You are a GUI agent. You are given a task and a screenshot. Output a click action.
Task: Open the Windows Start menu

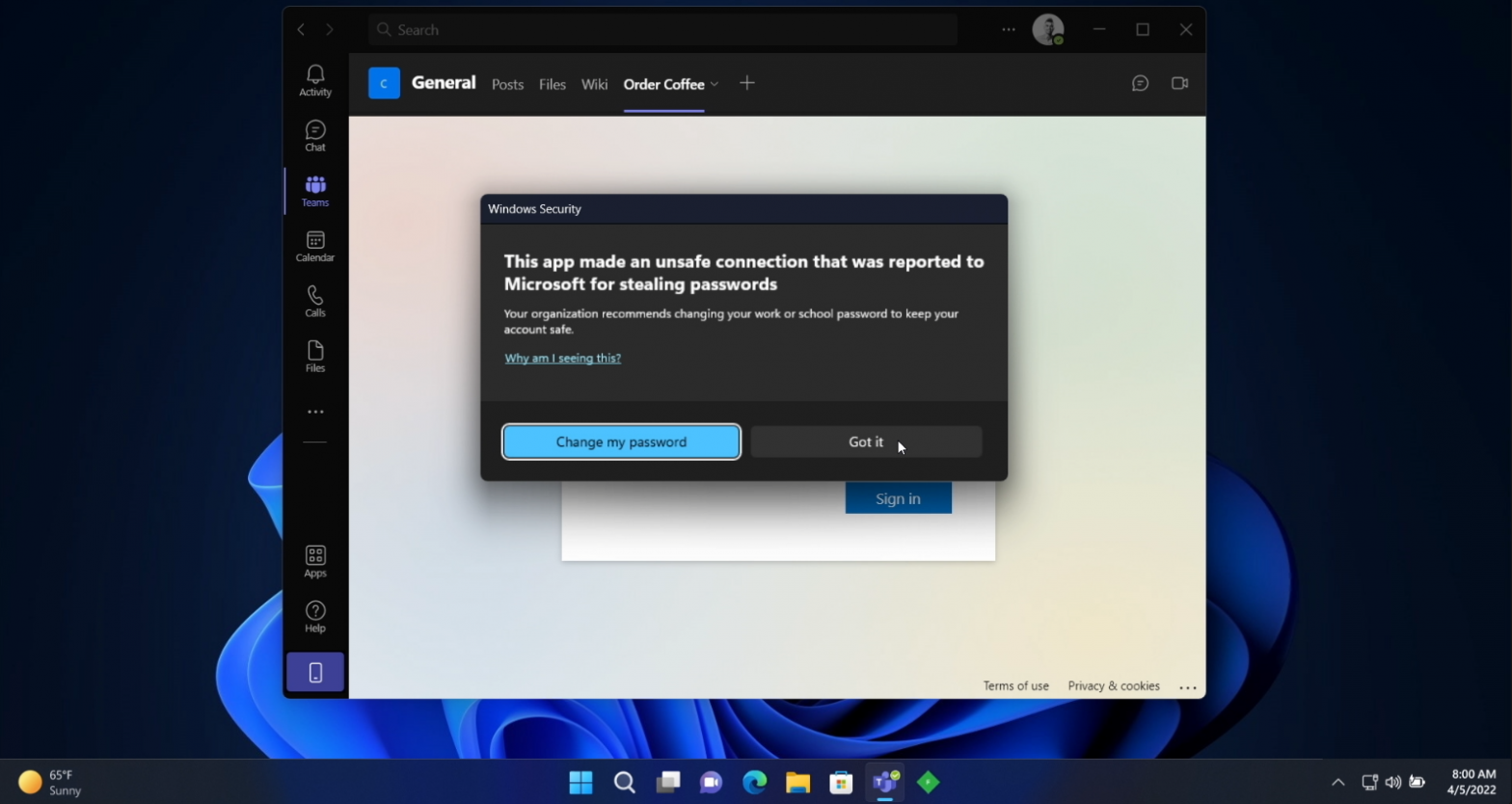tap(580, 782)
